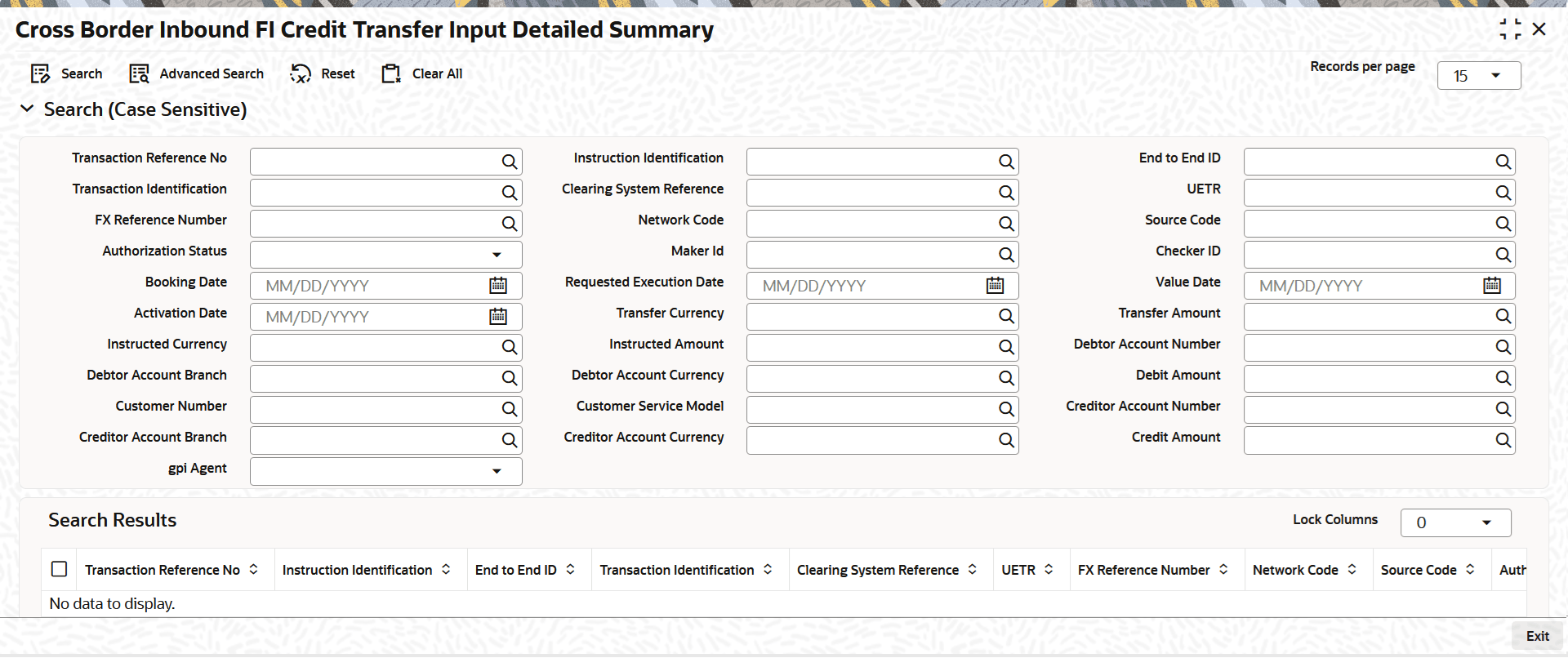Open Customer Service Model lookup icon

click(x=1006, y=409)
